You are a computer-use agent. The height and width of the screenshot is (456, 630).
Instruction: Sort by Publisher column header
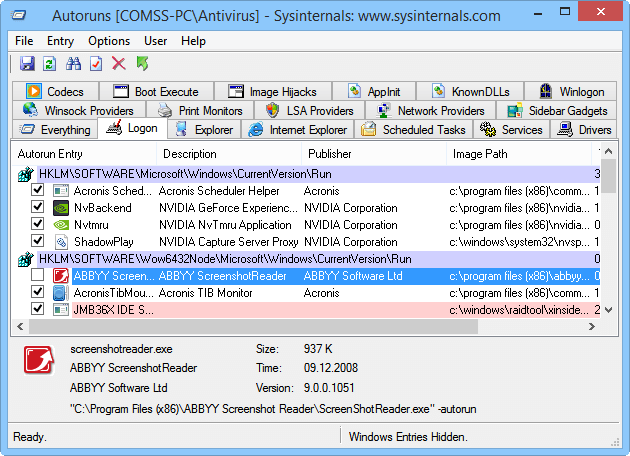click(x=374, y=154)
